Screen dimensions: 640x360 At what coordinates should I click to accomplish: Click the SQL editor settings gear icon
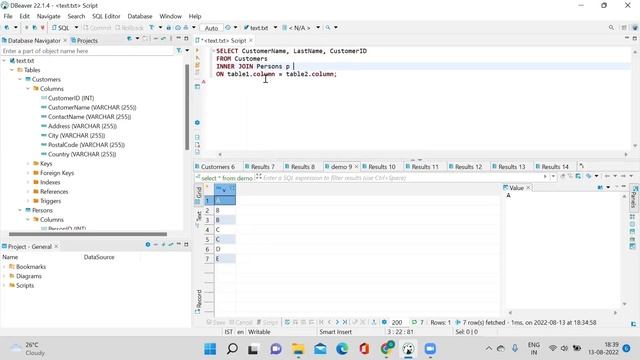(197, 122)
